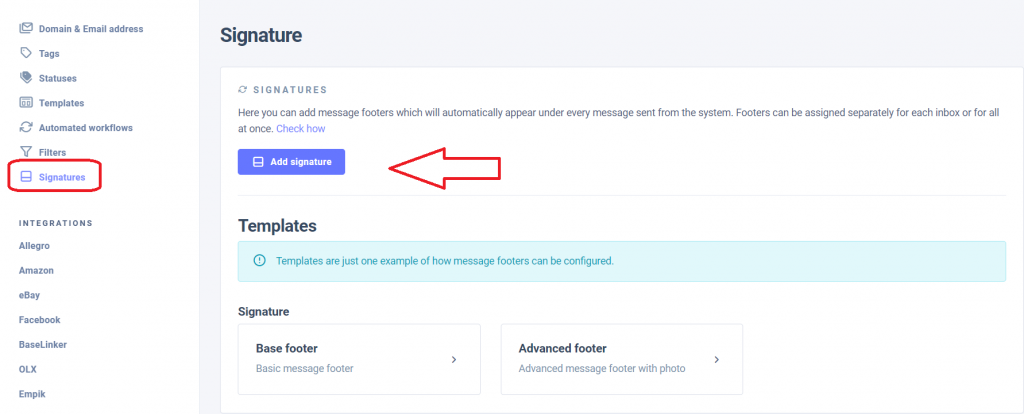Screen dimensions: 1024x414
Task: Select the OLX integration
Action: point(28,369)
